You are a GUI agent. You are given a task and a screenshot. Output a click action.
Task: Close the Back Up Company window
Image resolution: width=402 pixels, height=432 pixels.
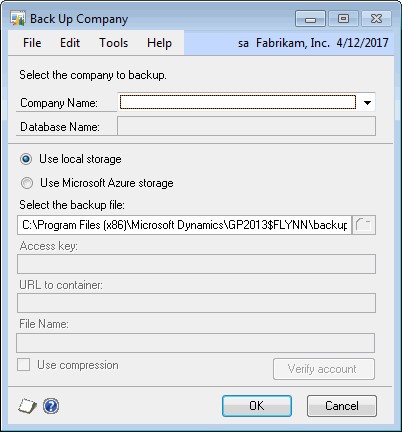(x=376, y=18)
